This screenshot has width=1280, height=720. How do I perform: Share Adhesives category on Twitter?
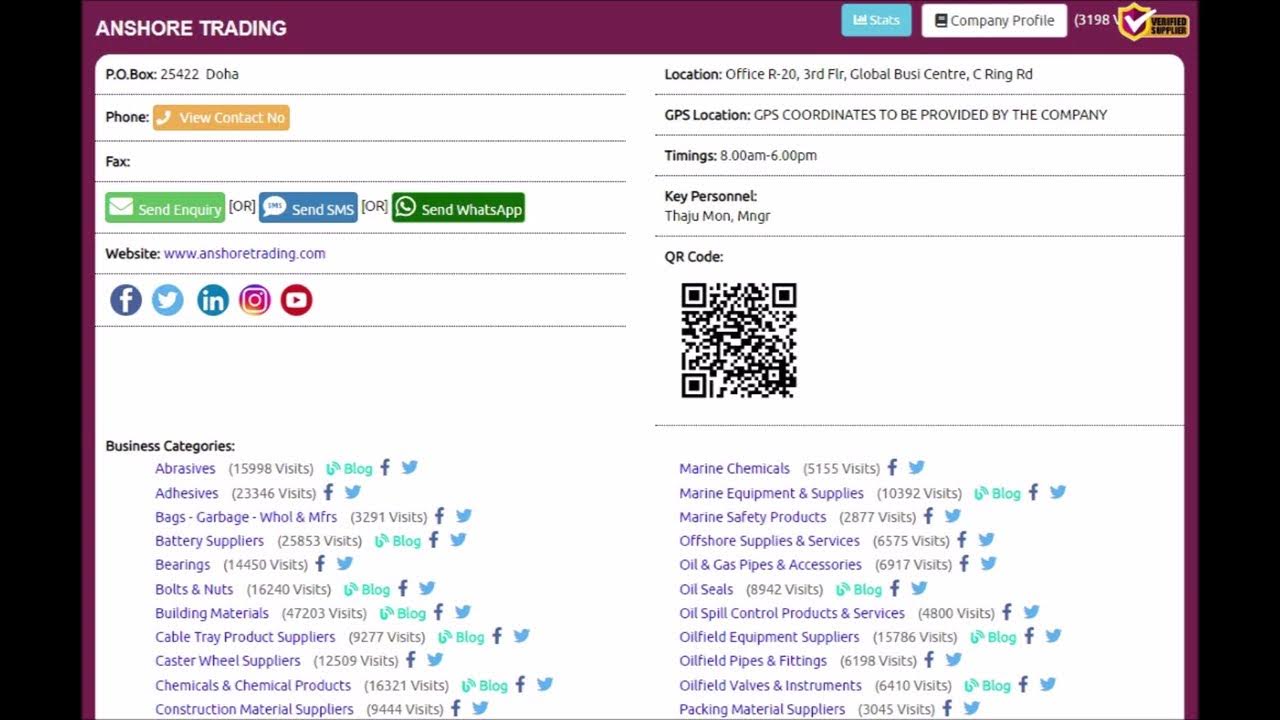click(353, 492)
